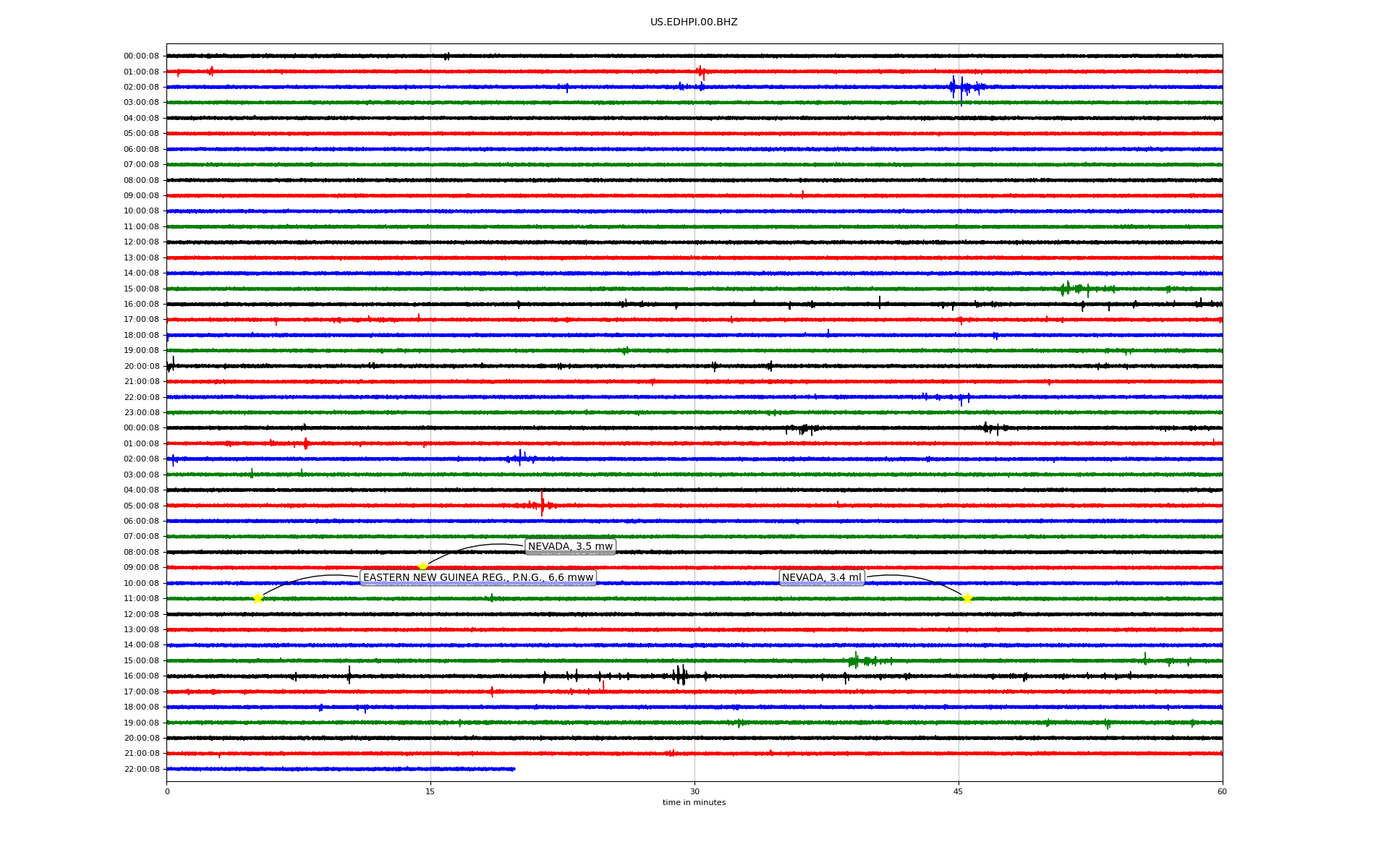Click the yellow star at the right of the 11:00:08 trace
Screen dimensions: 1389x868
(967, 598)
